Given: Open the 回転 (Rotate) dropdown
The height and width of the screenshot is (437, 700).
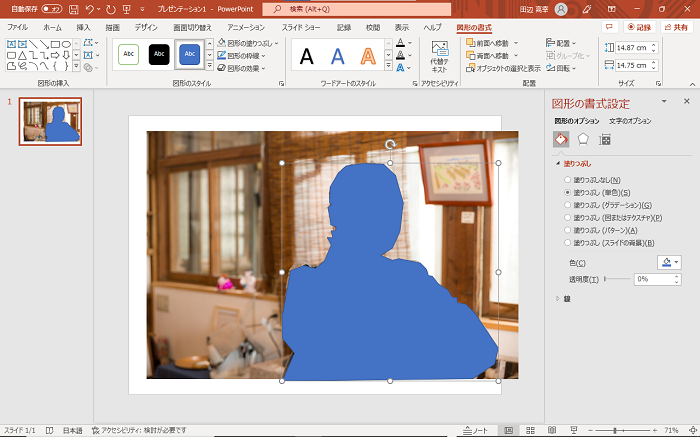Looking at the screenshot, I should (563, 69).
